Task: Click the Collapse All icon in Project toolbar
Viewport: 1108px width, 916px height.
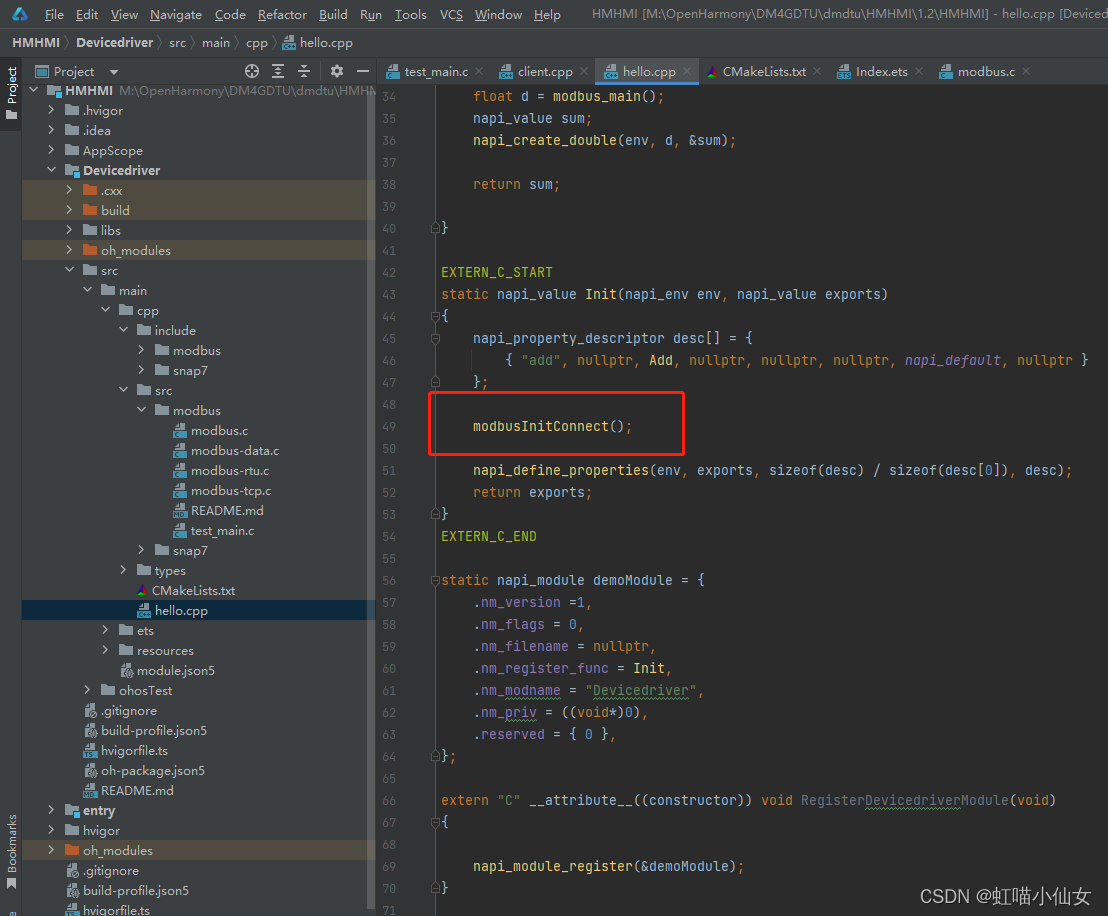Action: pyautogui.click(x=303, y=71)
